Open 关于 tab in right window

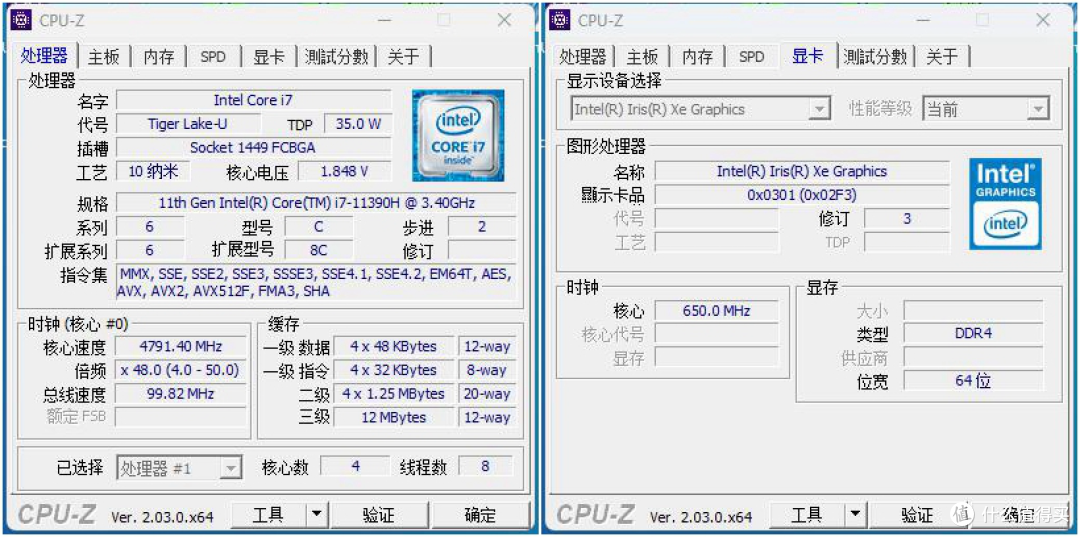942,56
